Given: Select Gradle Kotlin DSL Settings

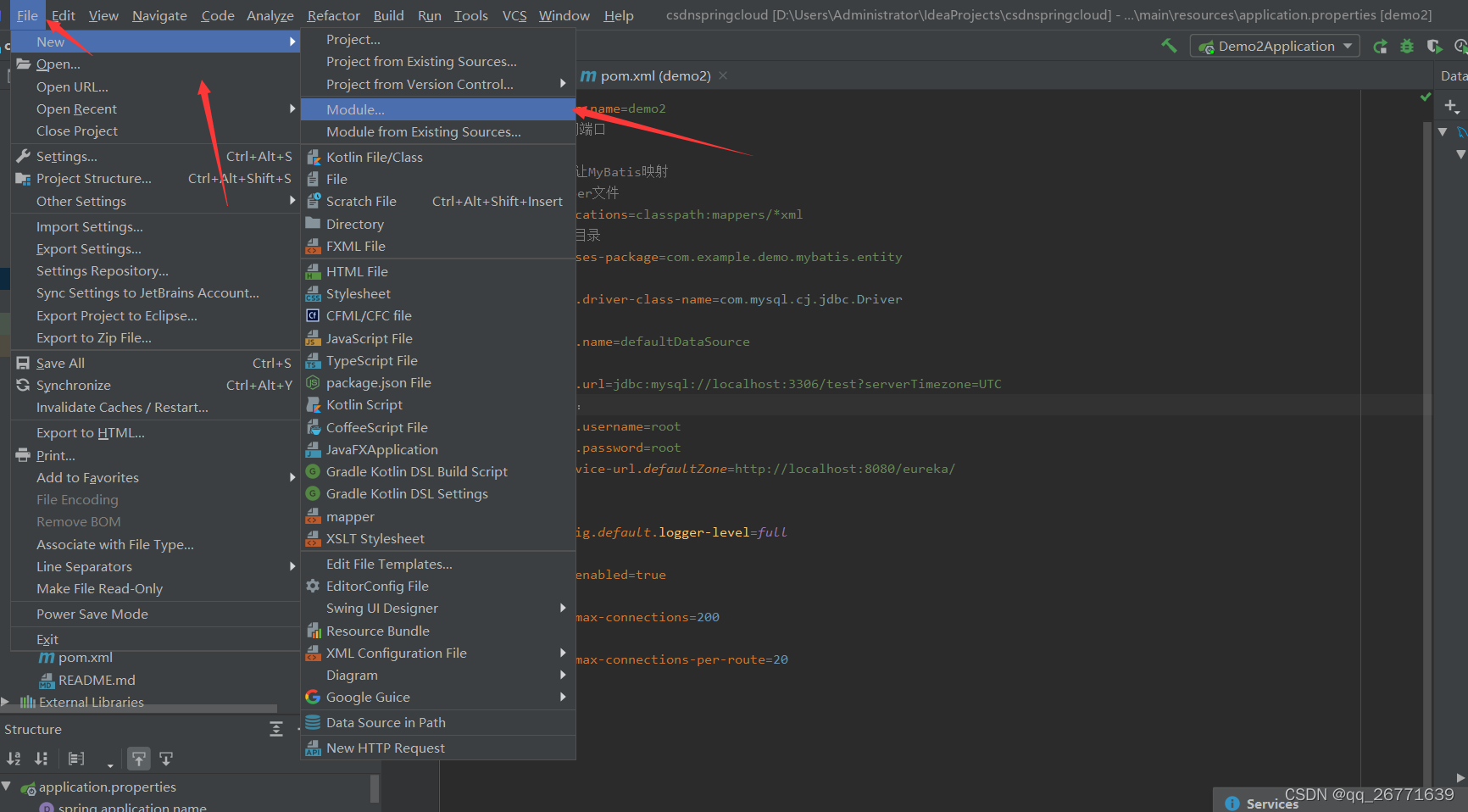Looking at the screenshot, I should pyautogui.click(x=438, y=493).
